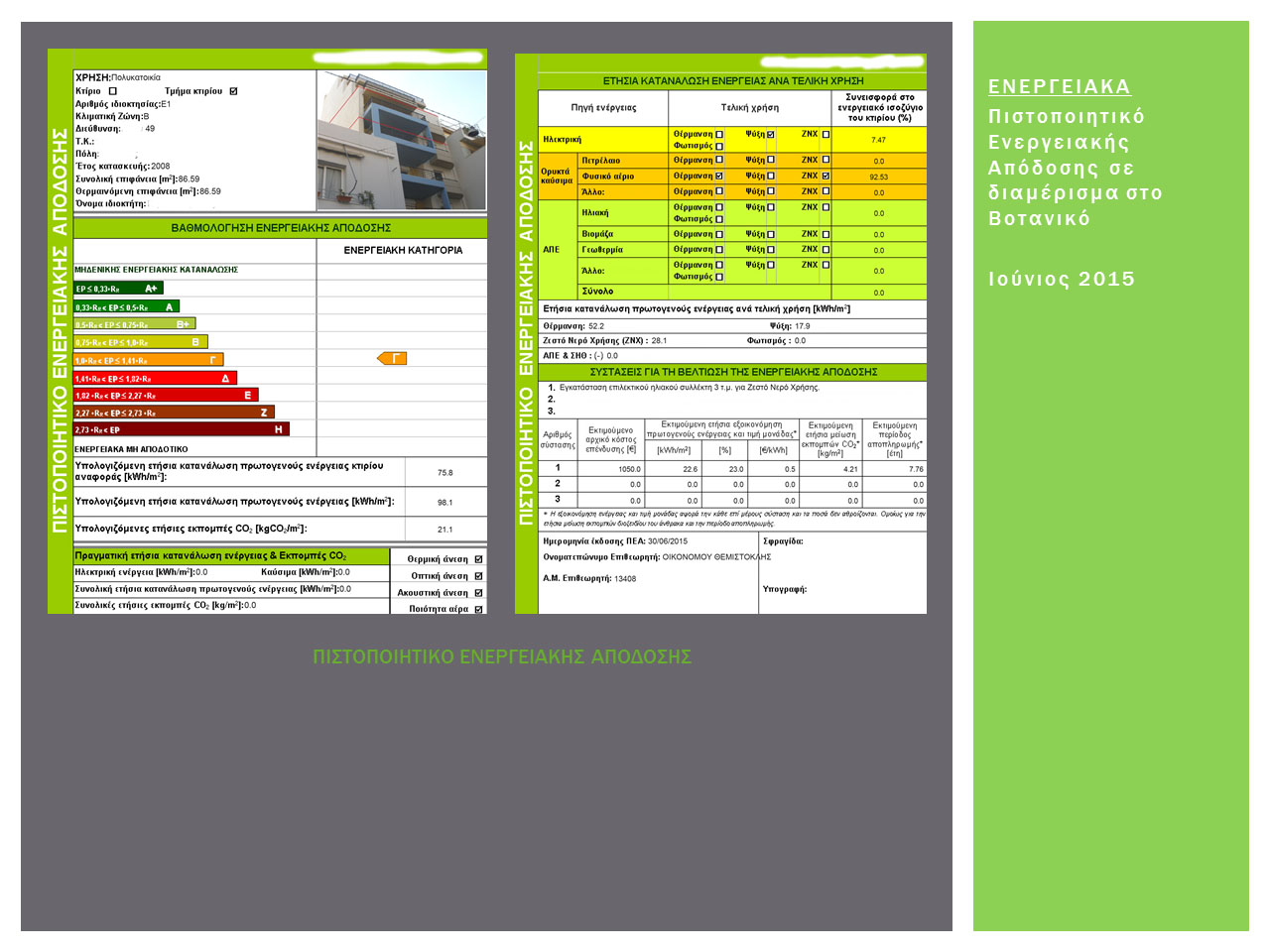Click the red E energy class bar
Viewport: 1270px width, 952px height.
point(166,395)
